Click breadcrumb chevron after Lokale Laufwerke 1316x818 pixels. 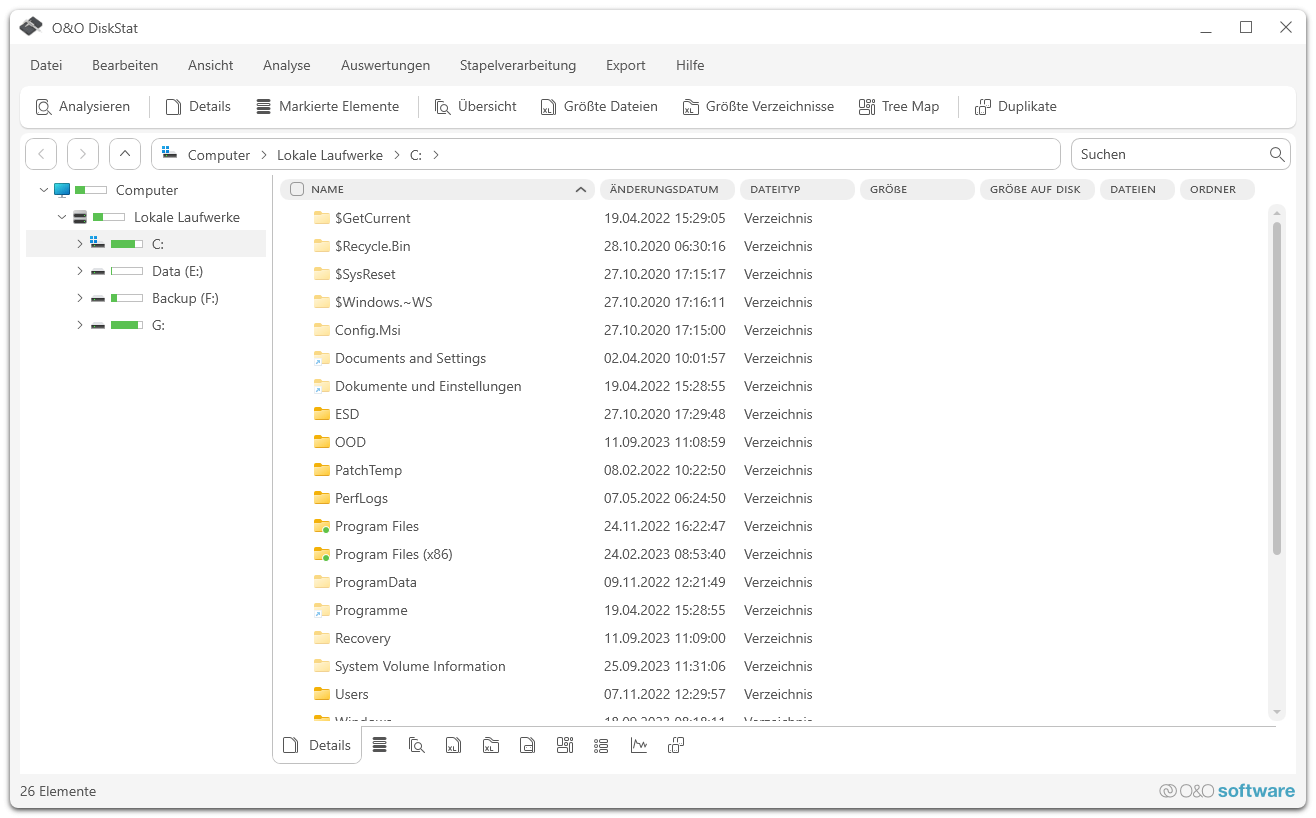coord(396,155)
